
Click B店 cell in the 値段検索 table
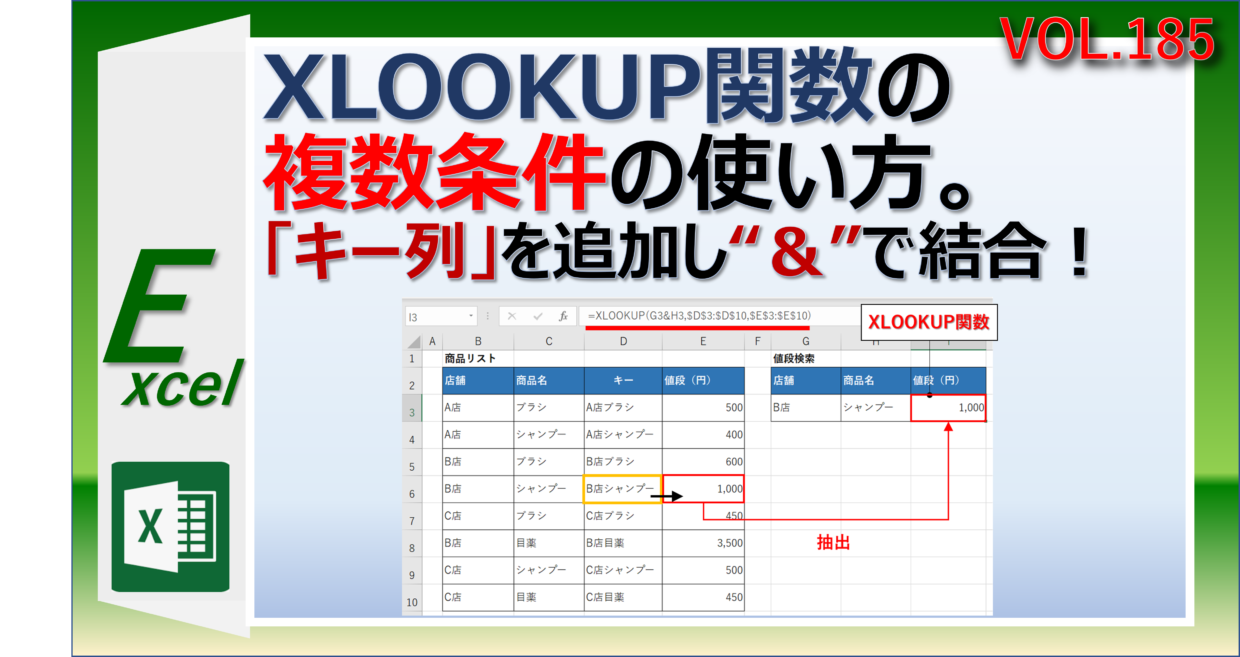tap(806, 408)
